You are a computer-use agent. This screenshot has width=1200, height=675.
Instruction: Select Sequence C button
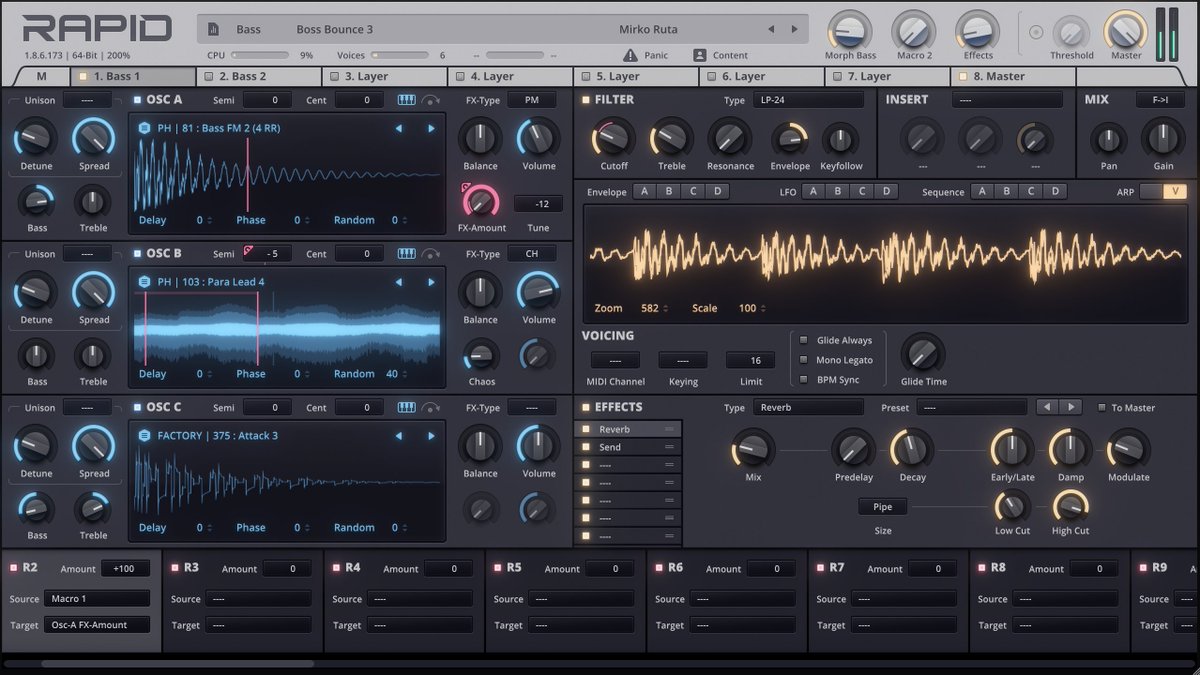pyautogui.click(x=1031, y=192)
